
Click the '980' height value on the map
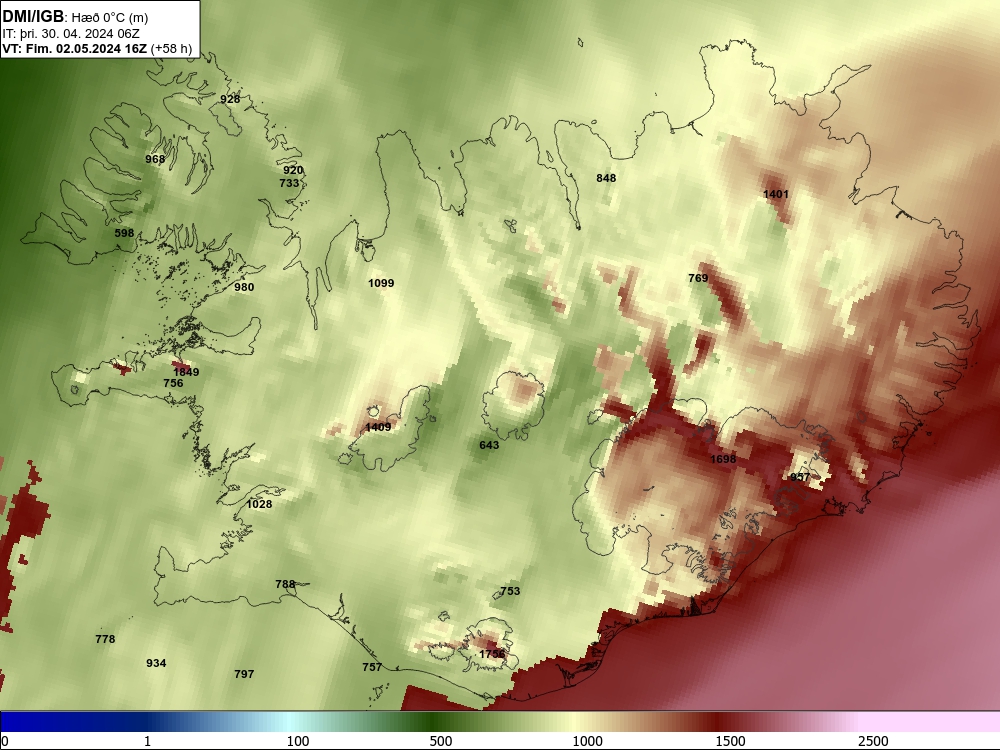pos(244,287)
